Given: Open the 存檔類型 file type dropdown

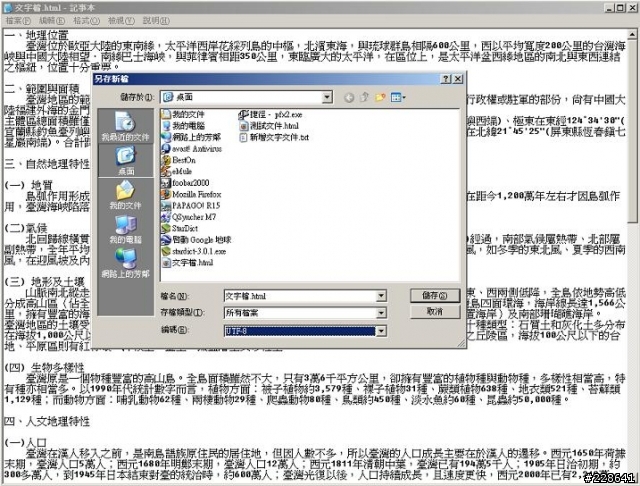Looking at the screenshot, I should click(381, 313).
